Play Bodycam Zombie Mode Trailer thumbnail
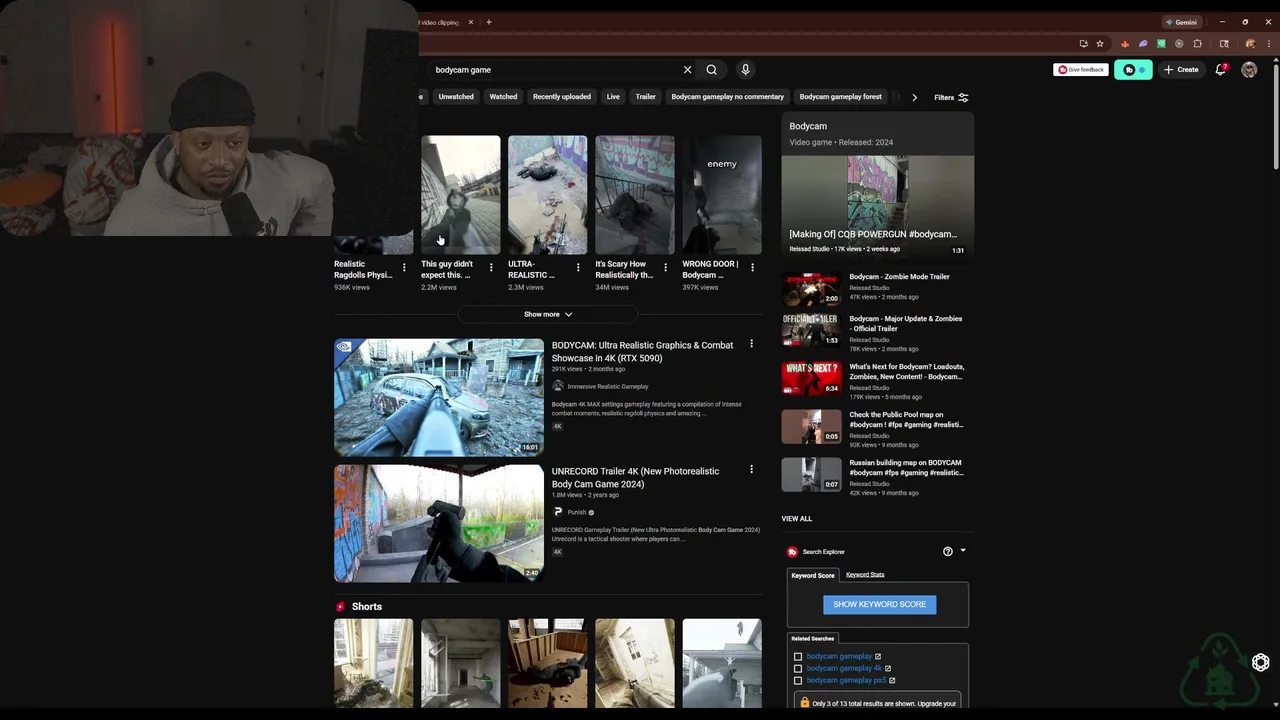The height and width of the screenshot is (720, 1280). coord(811,289)
